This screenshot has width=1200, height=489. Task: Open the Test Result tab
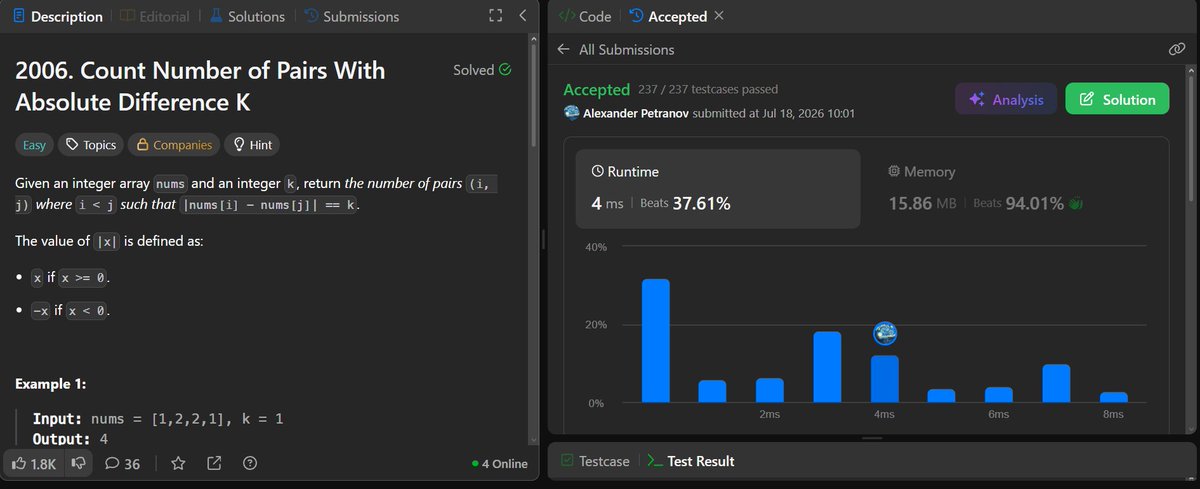tap(690, 461)
